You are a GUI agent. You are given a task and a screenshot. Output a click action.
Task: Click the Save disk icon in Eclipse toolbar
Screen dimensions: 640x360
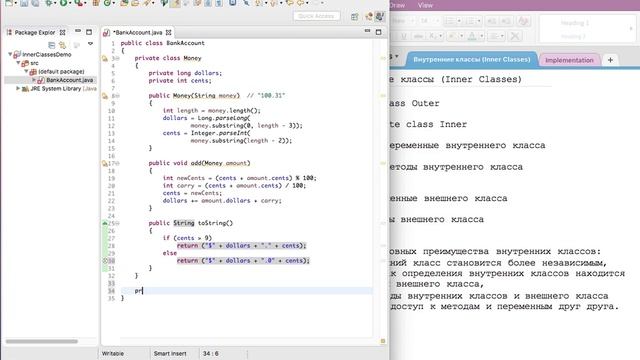click(x=24, y=3)
